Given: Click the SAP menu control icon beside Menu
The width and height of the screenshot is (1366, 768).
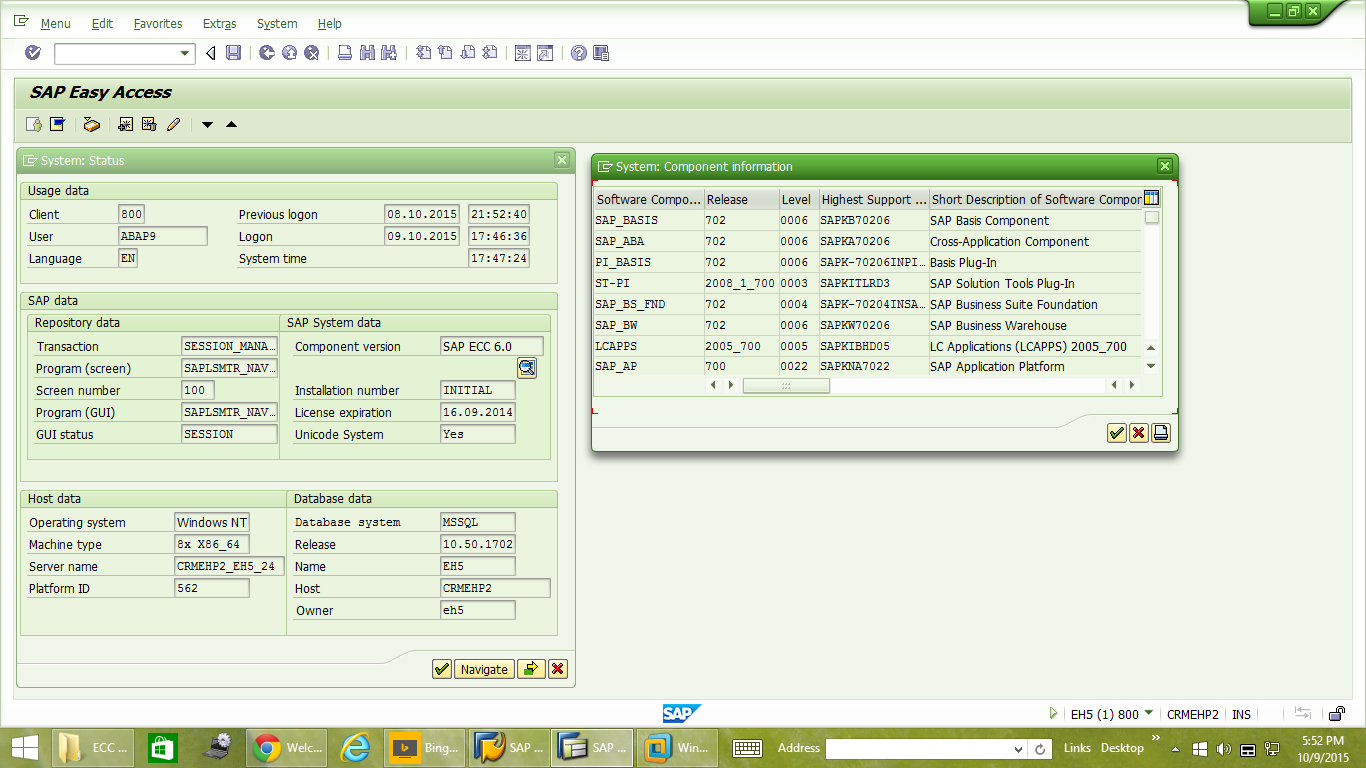Looking at the screenshot, I should 21,22.
